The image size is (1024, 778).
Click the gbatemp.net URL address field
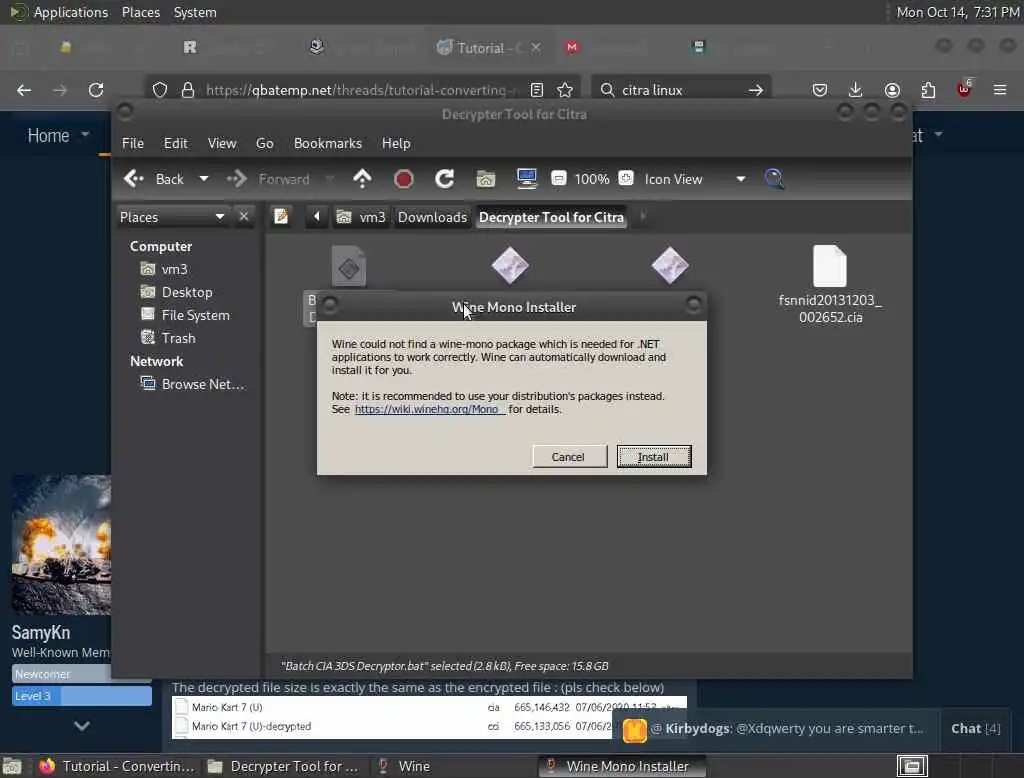pos(361,90)
